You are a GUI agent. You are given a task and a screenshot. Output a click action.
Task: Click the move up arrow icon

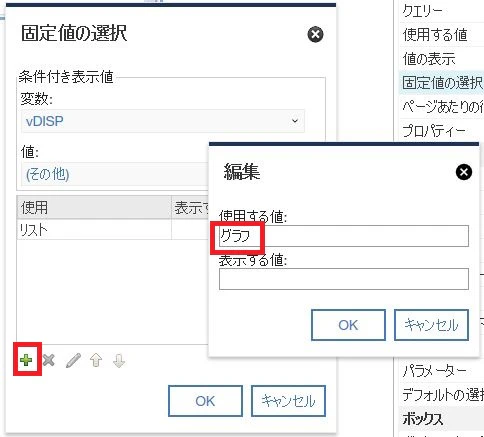(x=96, y=360)
